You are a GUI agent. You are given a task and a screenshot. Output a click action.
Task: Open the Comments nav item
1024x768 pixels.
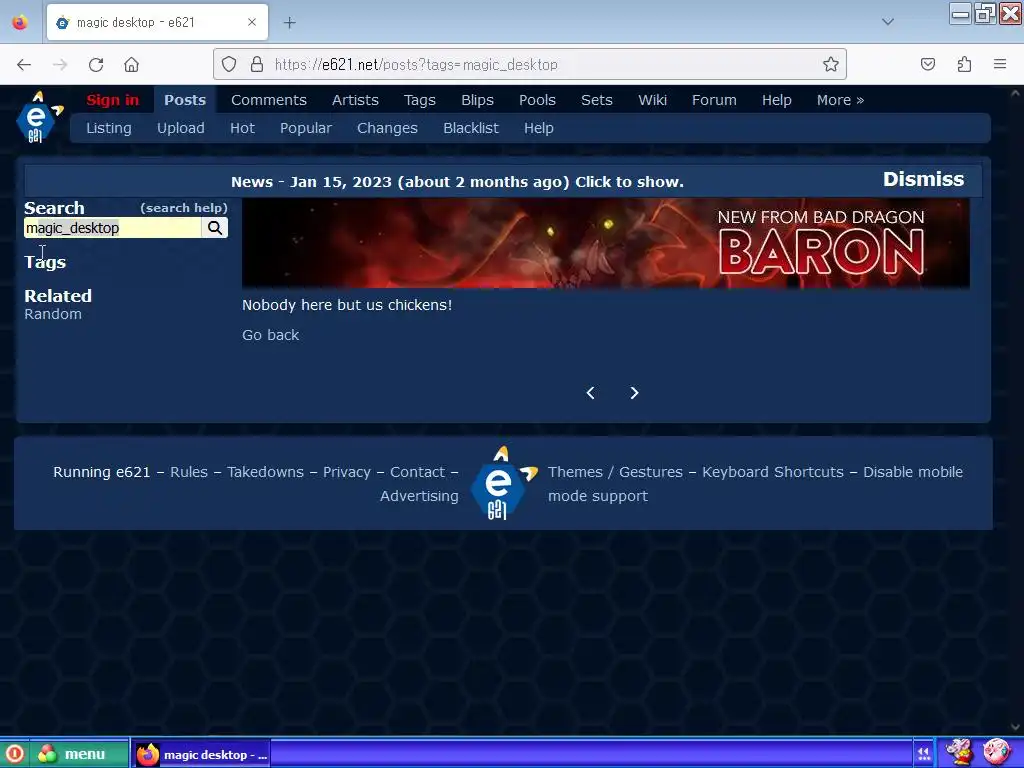click(268, 100)
